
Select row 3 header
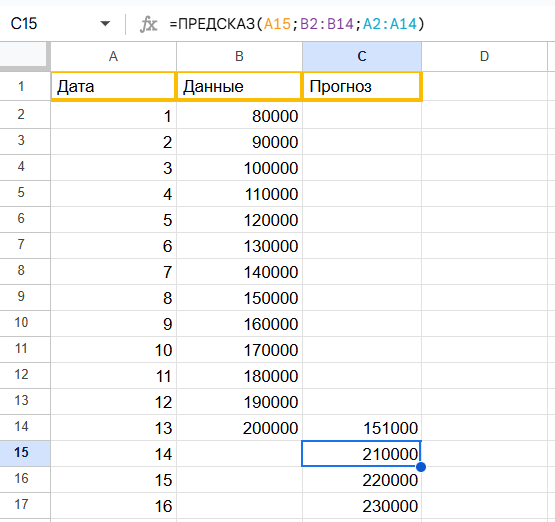click(x=21, y=141)
